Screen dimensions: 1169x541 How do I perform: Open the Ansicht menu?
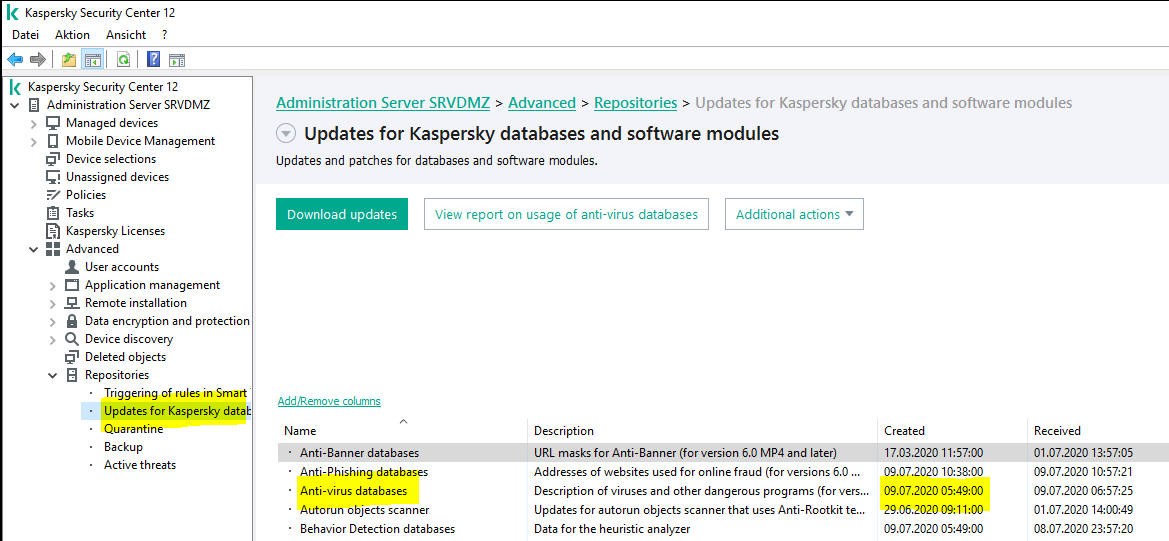(x=126, y=34)
